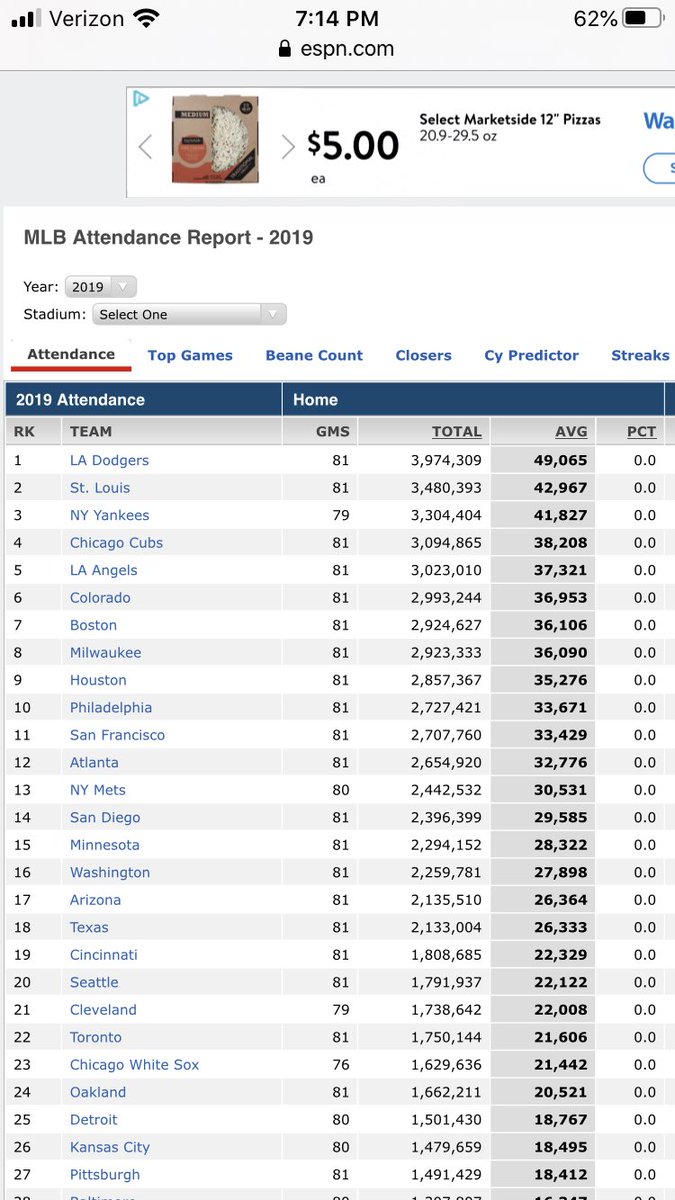Sort table by AVG column

571,431
